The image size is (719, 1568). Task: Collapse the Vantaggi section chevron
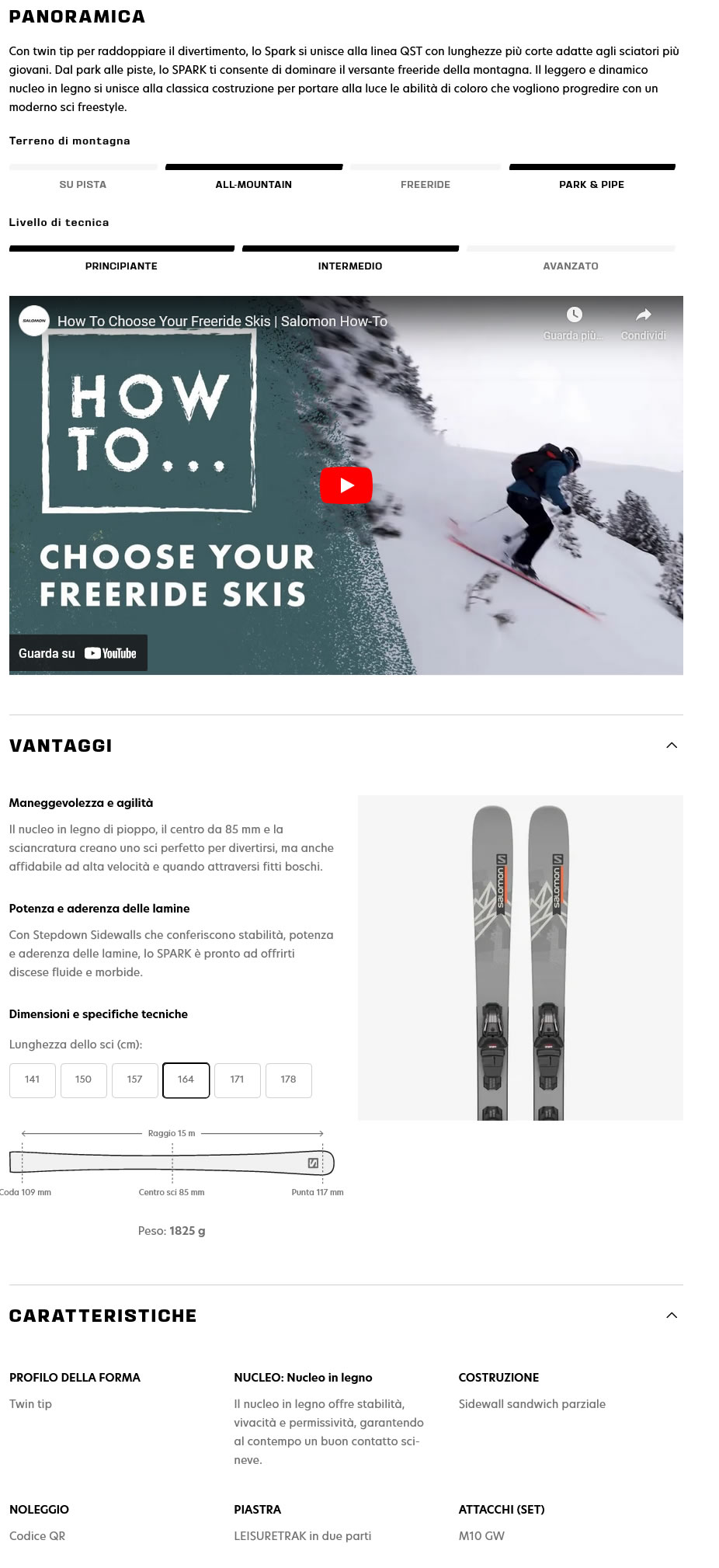click(672, 746)
